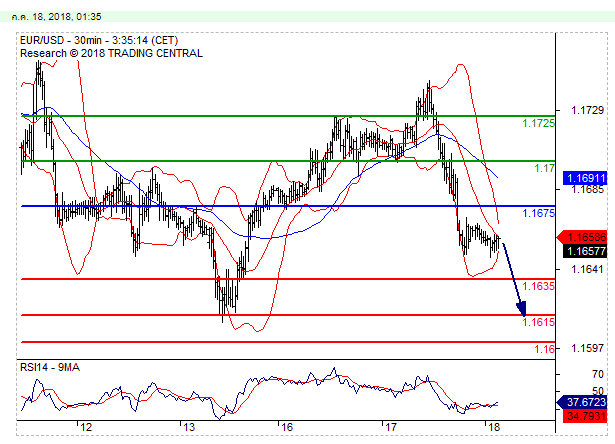Screen dimensions: 615x444
Task: Click the date axis label 12
Action: (x=86, y=428)
